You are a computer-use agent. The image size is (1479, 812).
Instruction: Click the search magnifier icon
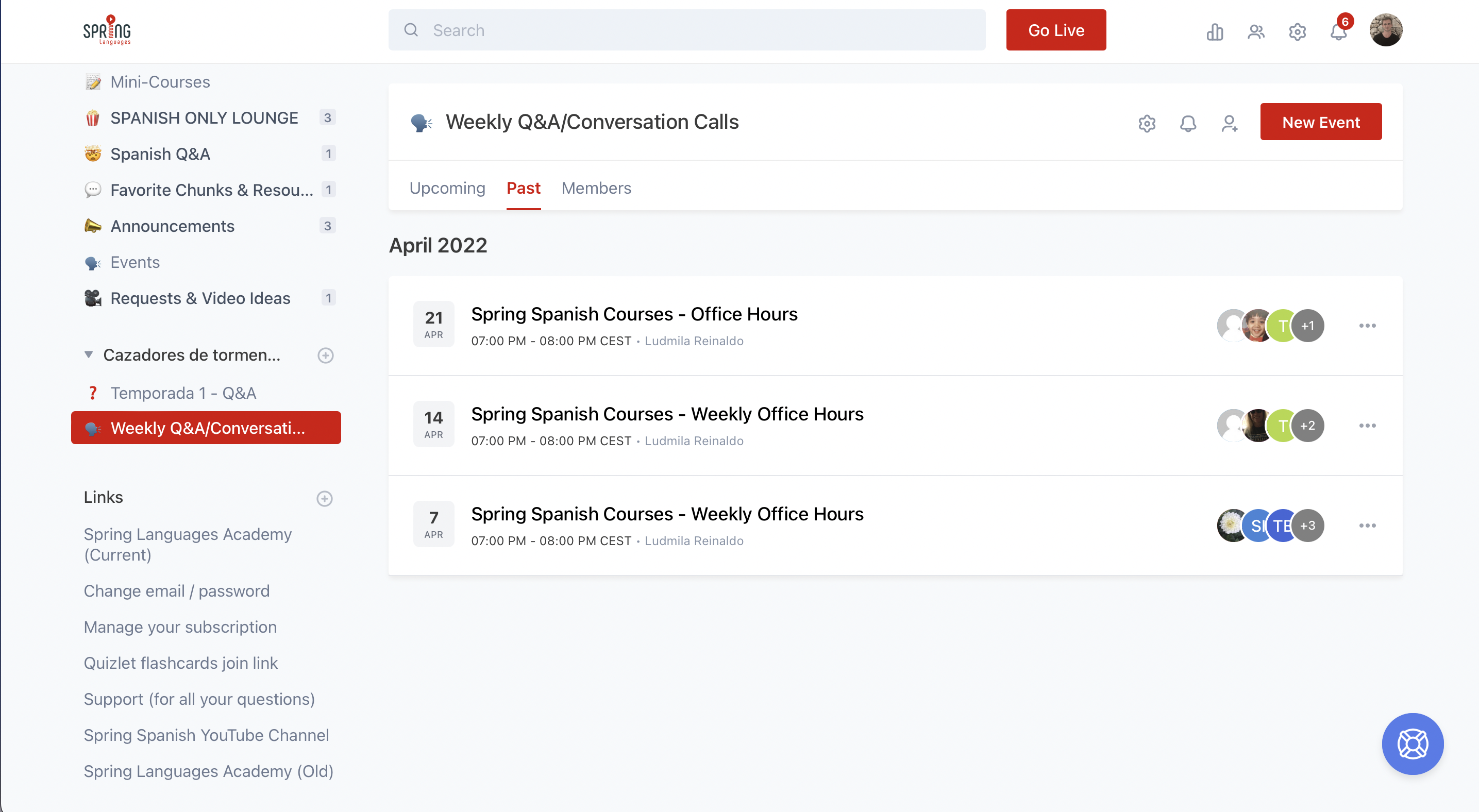coord(411,30)
